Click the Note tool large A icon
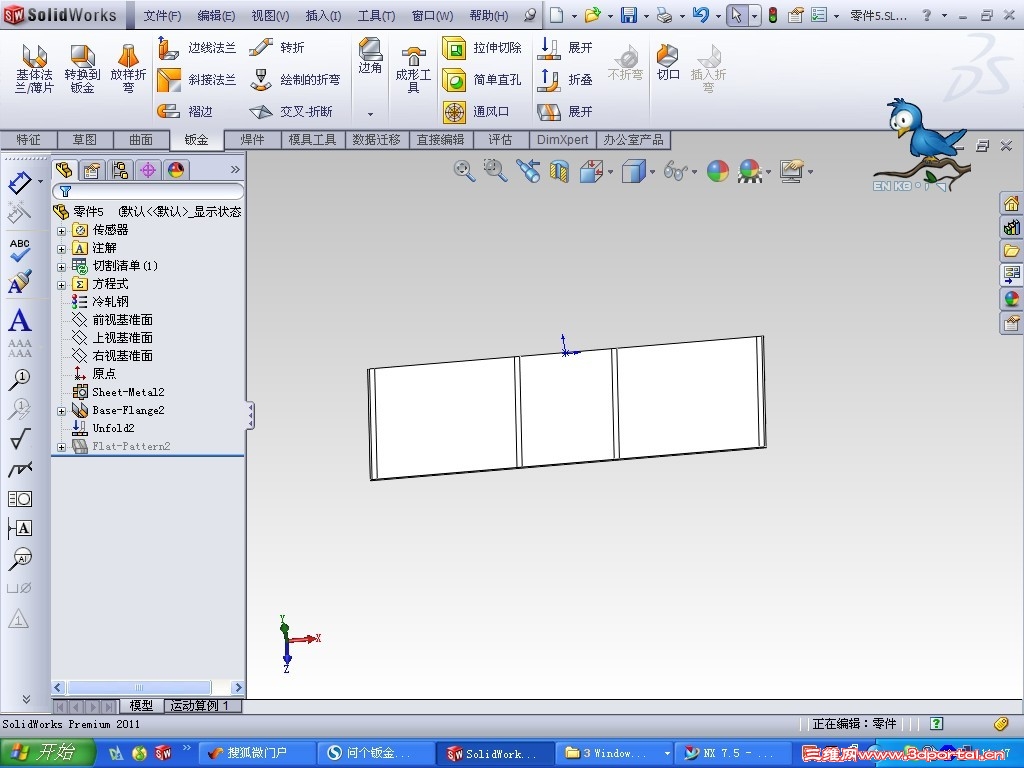 pyautogui.click(x=20, y=321)
